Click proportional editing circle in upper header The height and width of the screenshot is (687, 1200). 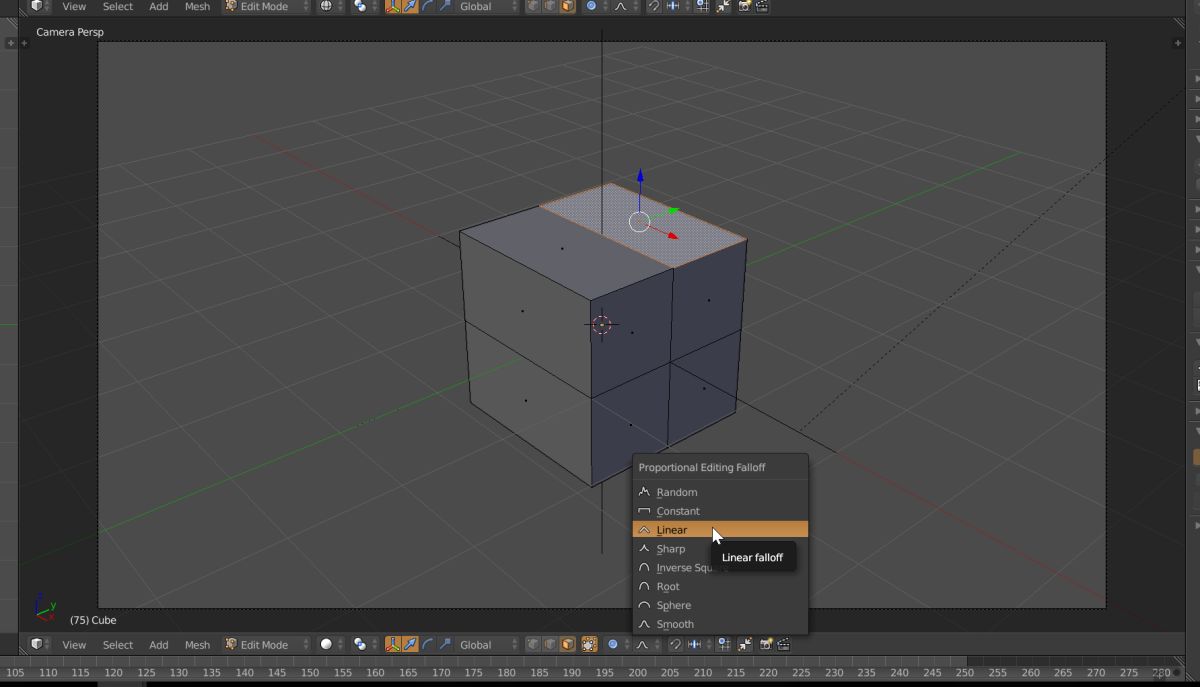(597, 6)
